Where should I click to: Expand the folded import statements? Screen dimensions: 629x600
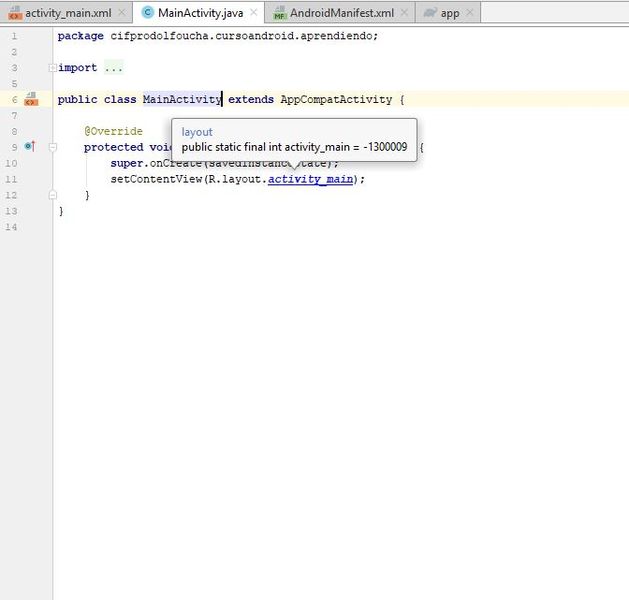coord(52,68)
